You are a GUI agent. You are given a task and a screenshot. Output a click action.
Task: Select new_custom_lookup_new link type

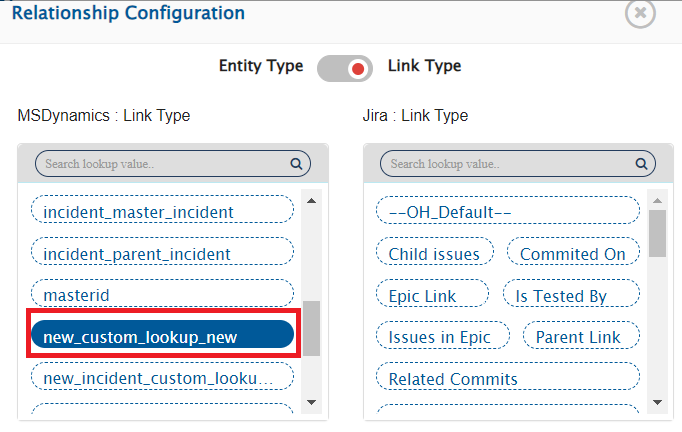(162, 337)
